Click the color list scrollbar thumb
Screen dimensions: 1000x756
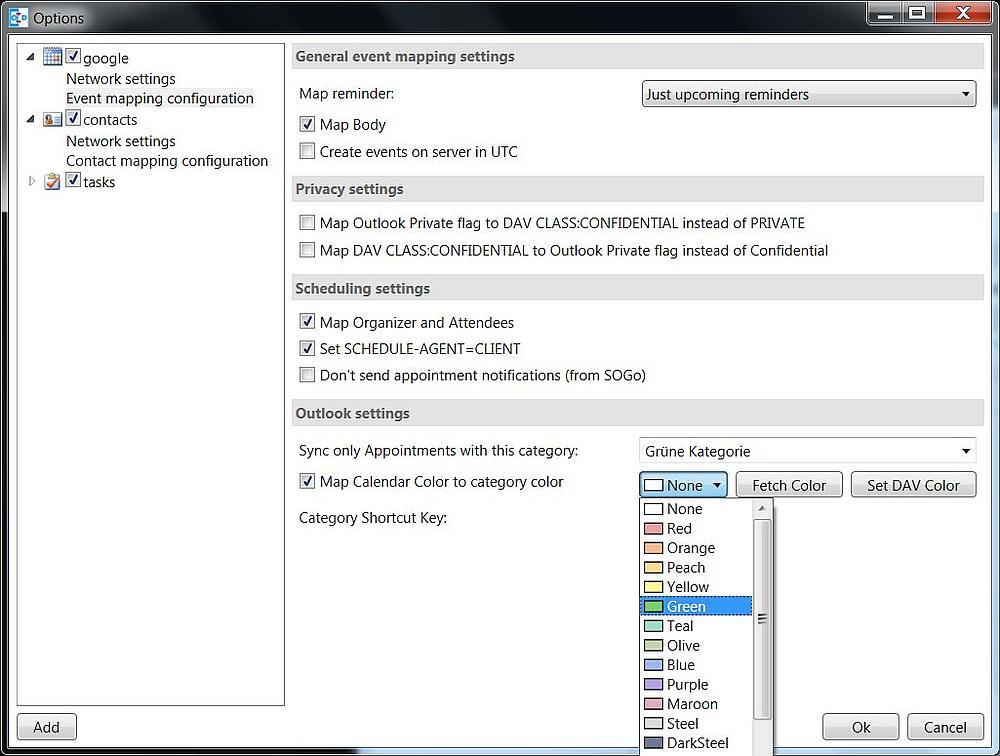[x=762, y=619]
